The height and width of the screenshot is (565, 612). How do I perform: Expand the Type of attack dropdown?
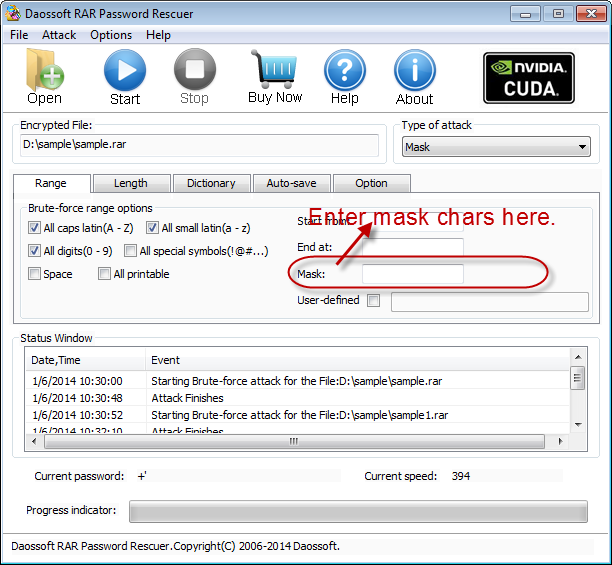coord(496,147)
